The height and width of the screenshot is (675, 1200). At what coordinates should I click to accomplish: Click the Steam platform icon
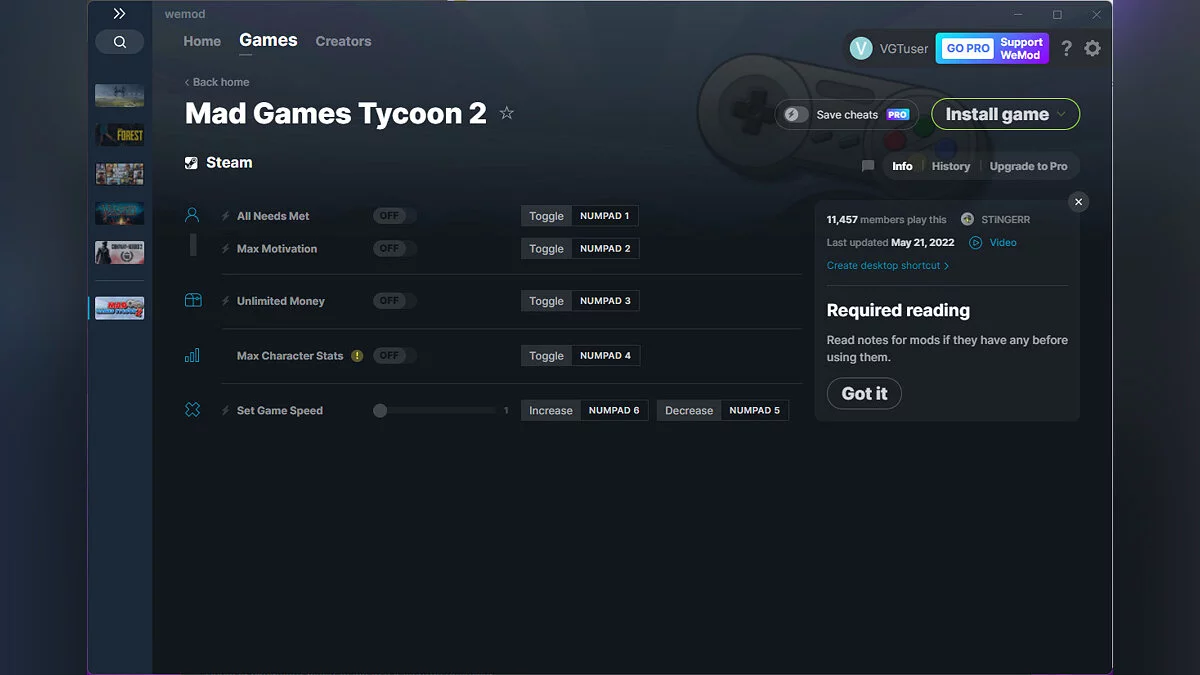[x=190, y=162]
